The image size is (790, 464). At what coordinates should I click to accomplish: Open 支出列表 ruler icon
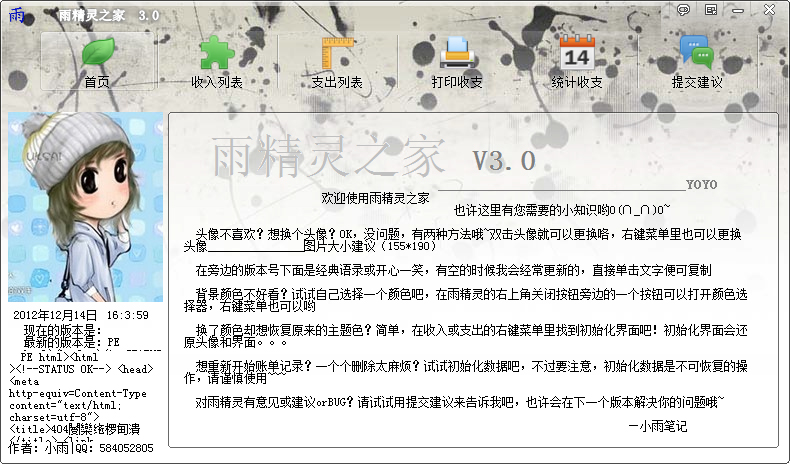[x=337, y=53]
